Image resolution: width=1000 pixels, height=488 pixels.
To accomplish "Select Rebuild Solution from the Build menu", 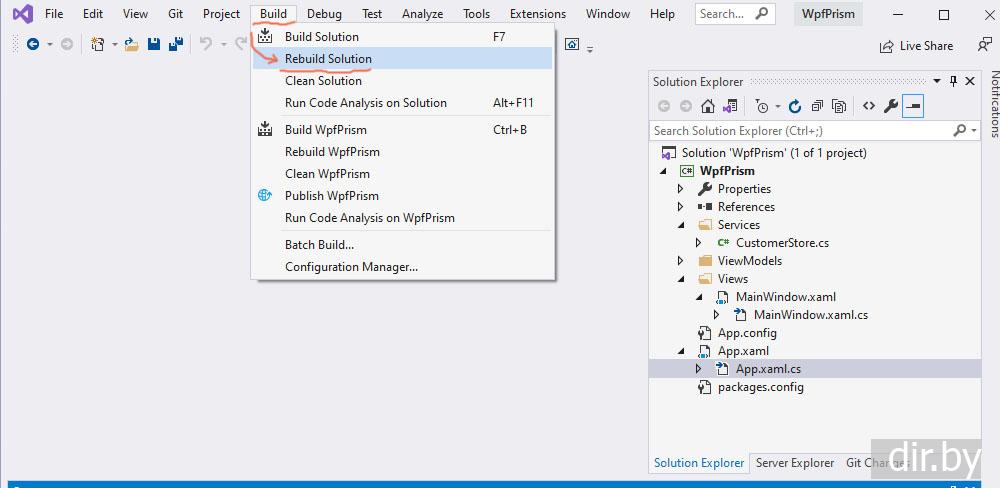I will coord(328,59).
